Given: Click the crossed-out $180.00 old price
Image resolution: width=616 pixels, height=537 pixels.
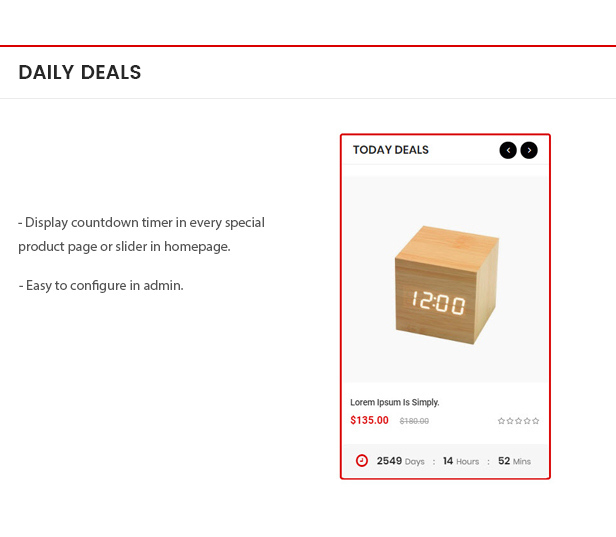Looking at the screenshot, I should point(414,421).
